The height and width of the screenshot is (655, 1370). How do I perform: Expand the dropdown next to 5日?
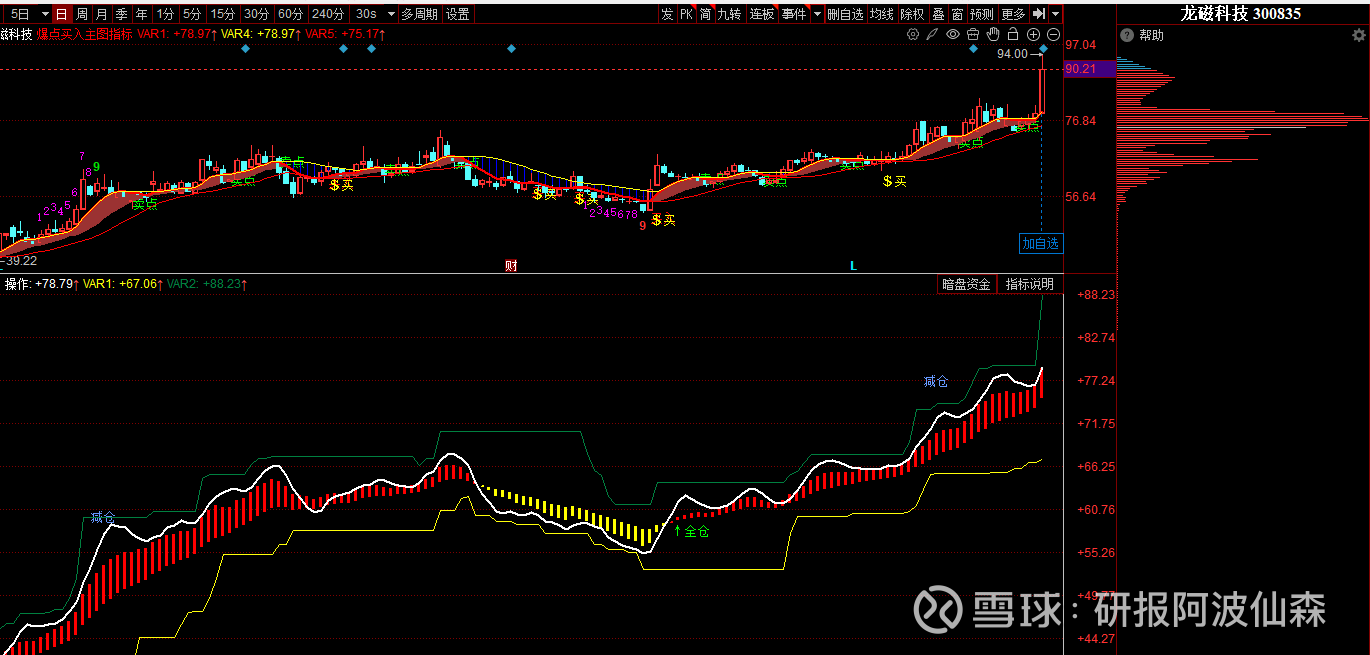coord(44,14)
